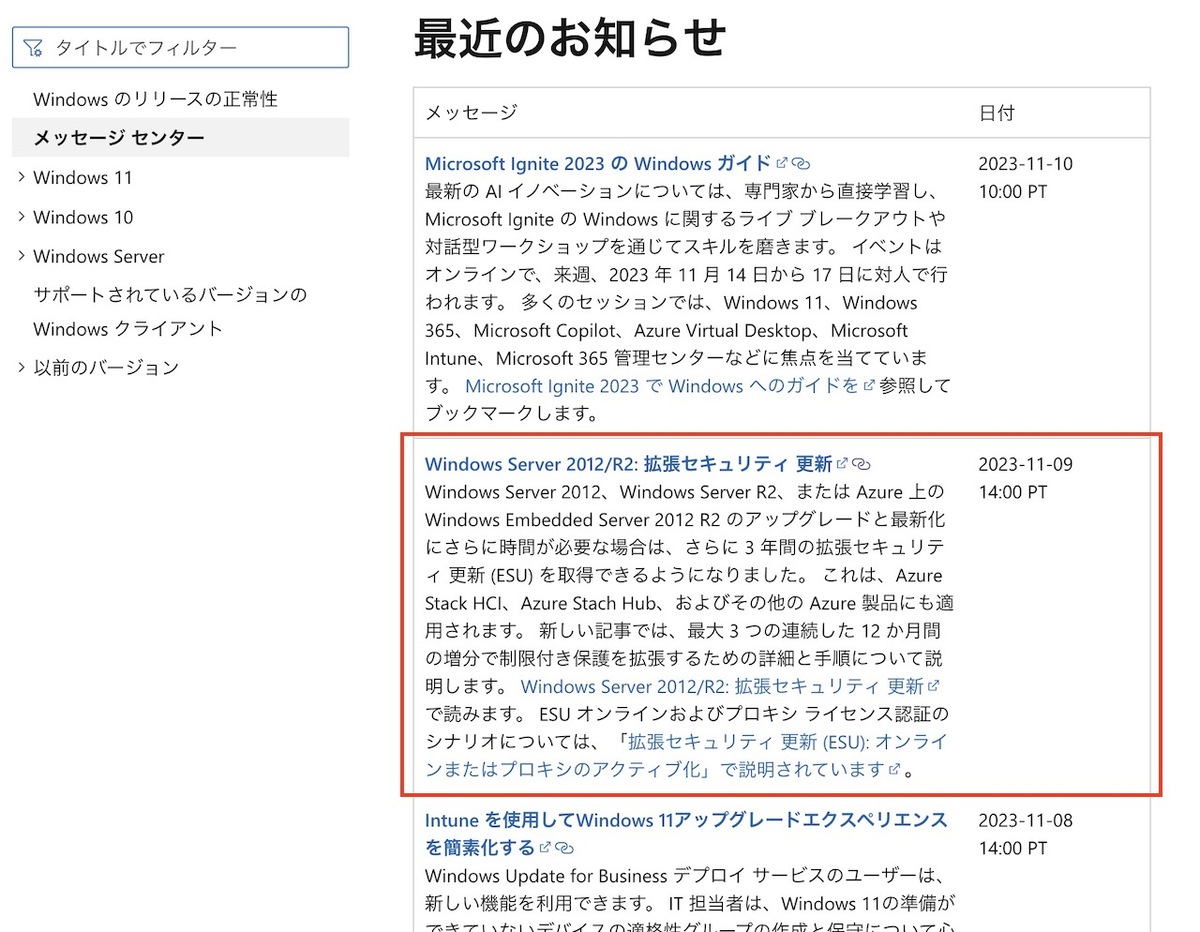Viewport: 1200px width, 932px height.
Task: Open 拡張セキュリティ 更新 (ESU): オンライン link
Action: (x=686, y=755)
